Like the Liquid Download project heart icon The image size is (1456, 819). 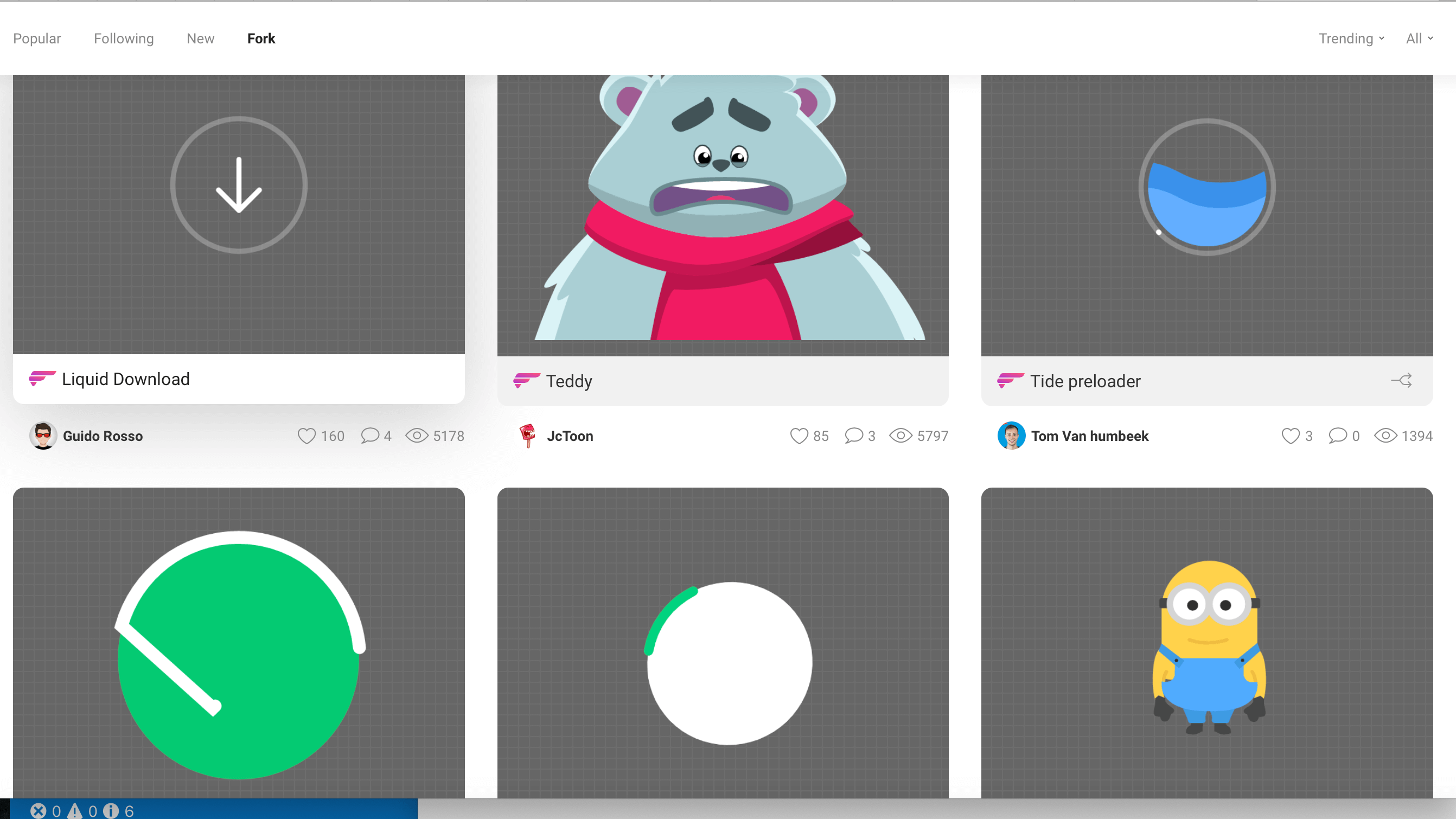coord(306,436)
